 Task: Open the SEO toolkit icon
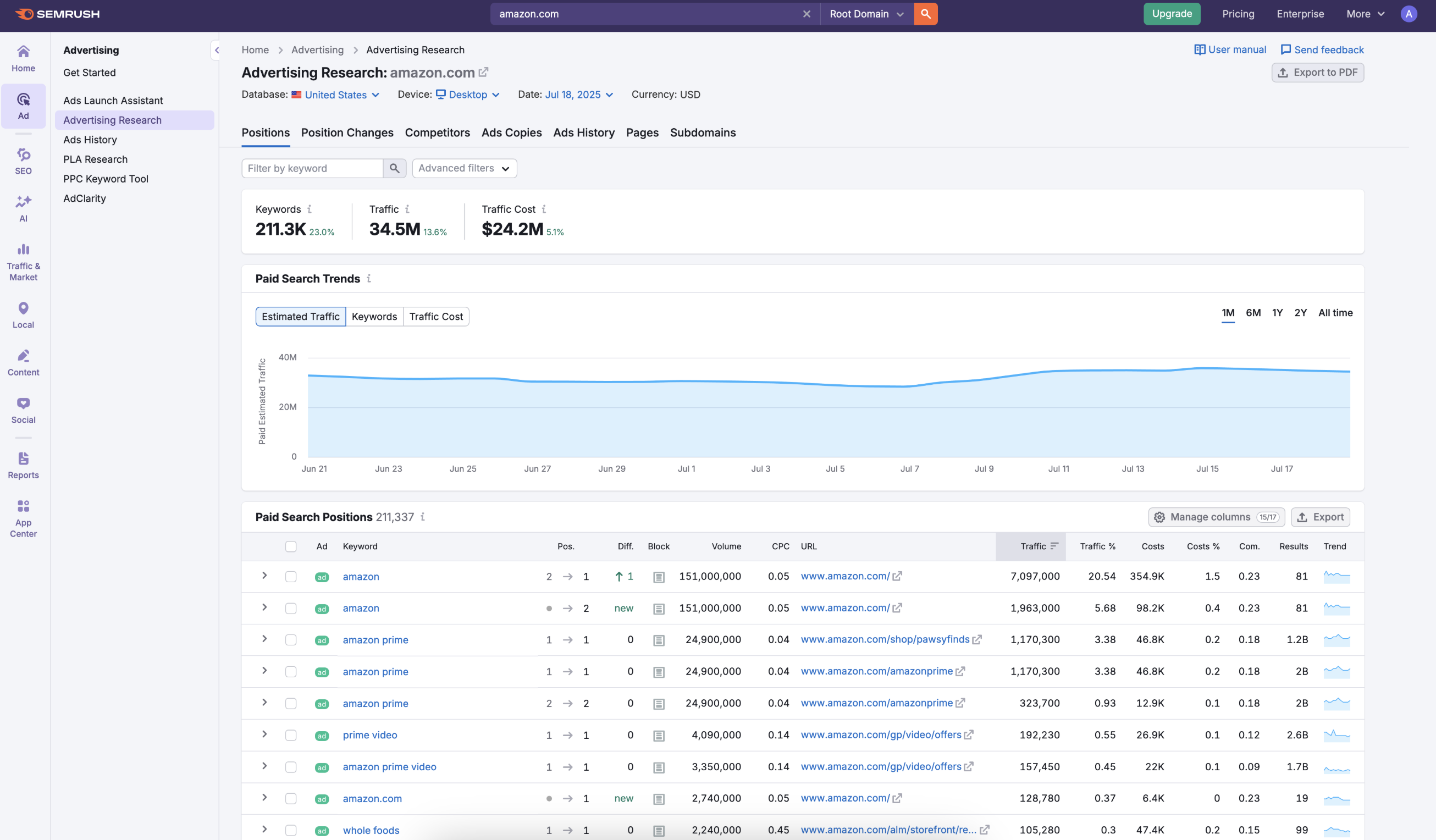pos(23,161)
